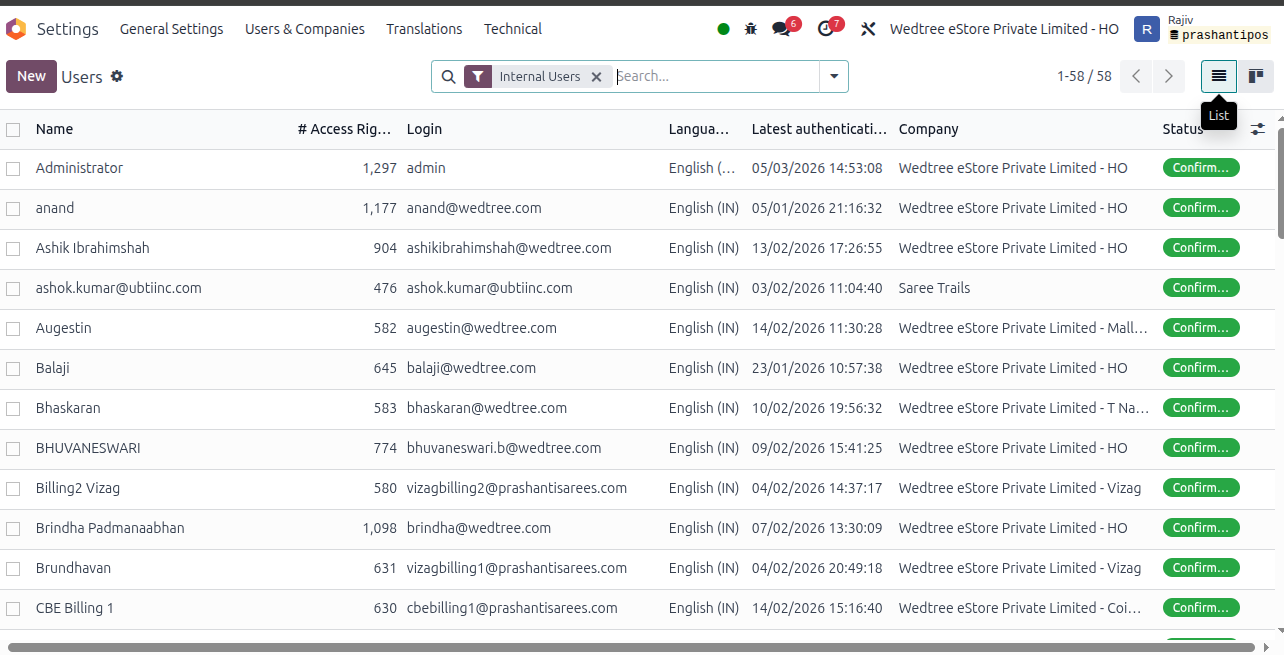Image resolution: width=1284 pixels, height=655 pixels.
Task: Open the conversations chat bubble icon
Action: [782, 29]
